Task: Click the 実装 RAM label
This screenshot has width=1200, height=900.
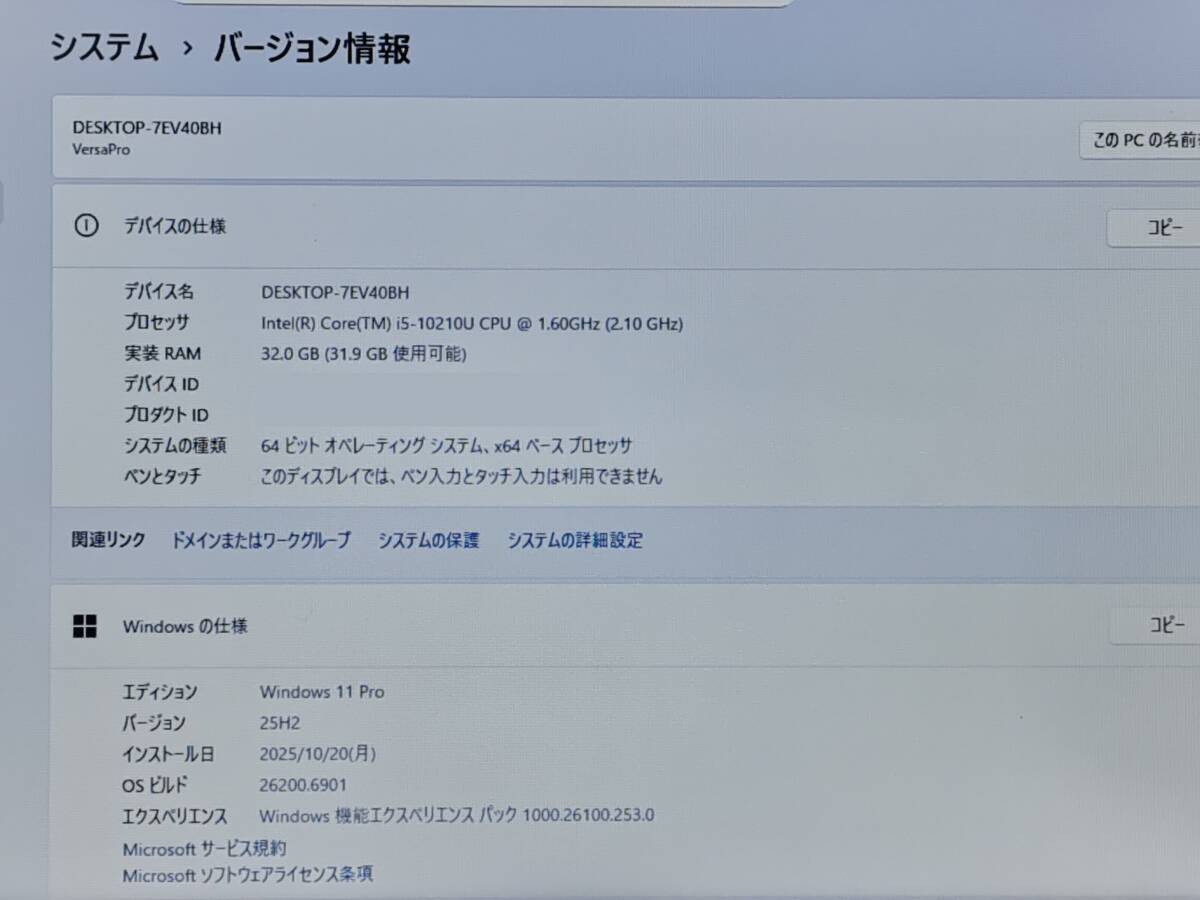Action: click(162, 353)
